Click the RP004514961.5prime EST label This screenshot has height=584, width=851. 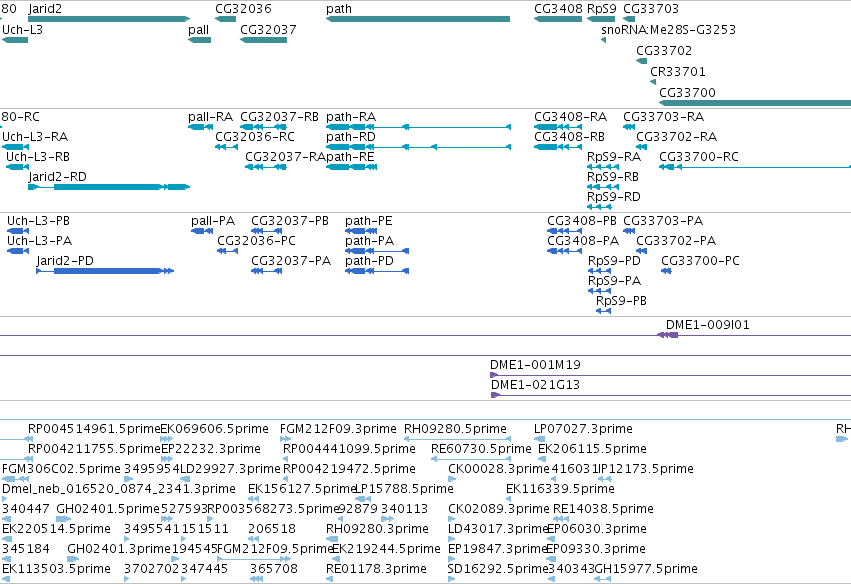94,429
